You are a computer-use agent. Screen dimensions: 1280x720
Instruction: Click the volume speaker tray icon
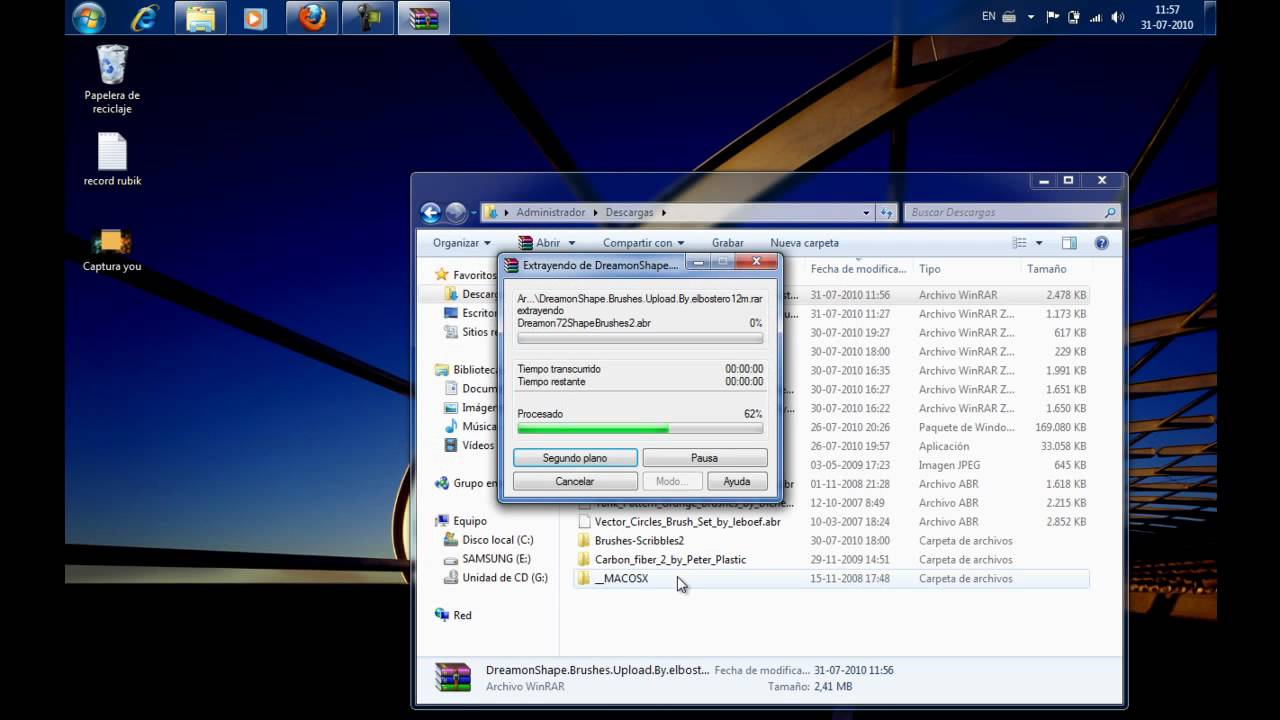[x=1118, y=17]
